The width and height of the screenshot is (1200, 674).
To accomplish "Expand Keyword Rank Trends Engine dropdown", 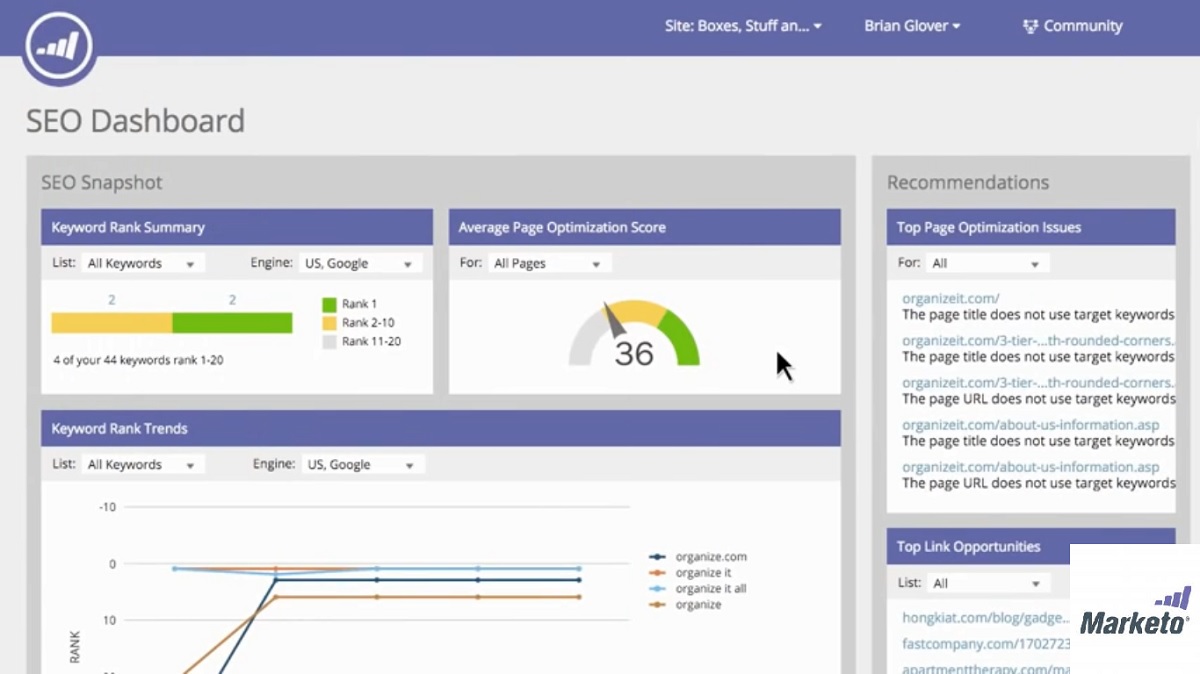I will (x=362, y=465).
